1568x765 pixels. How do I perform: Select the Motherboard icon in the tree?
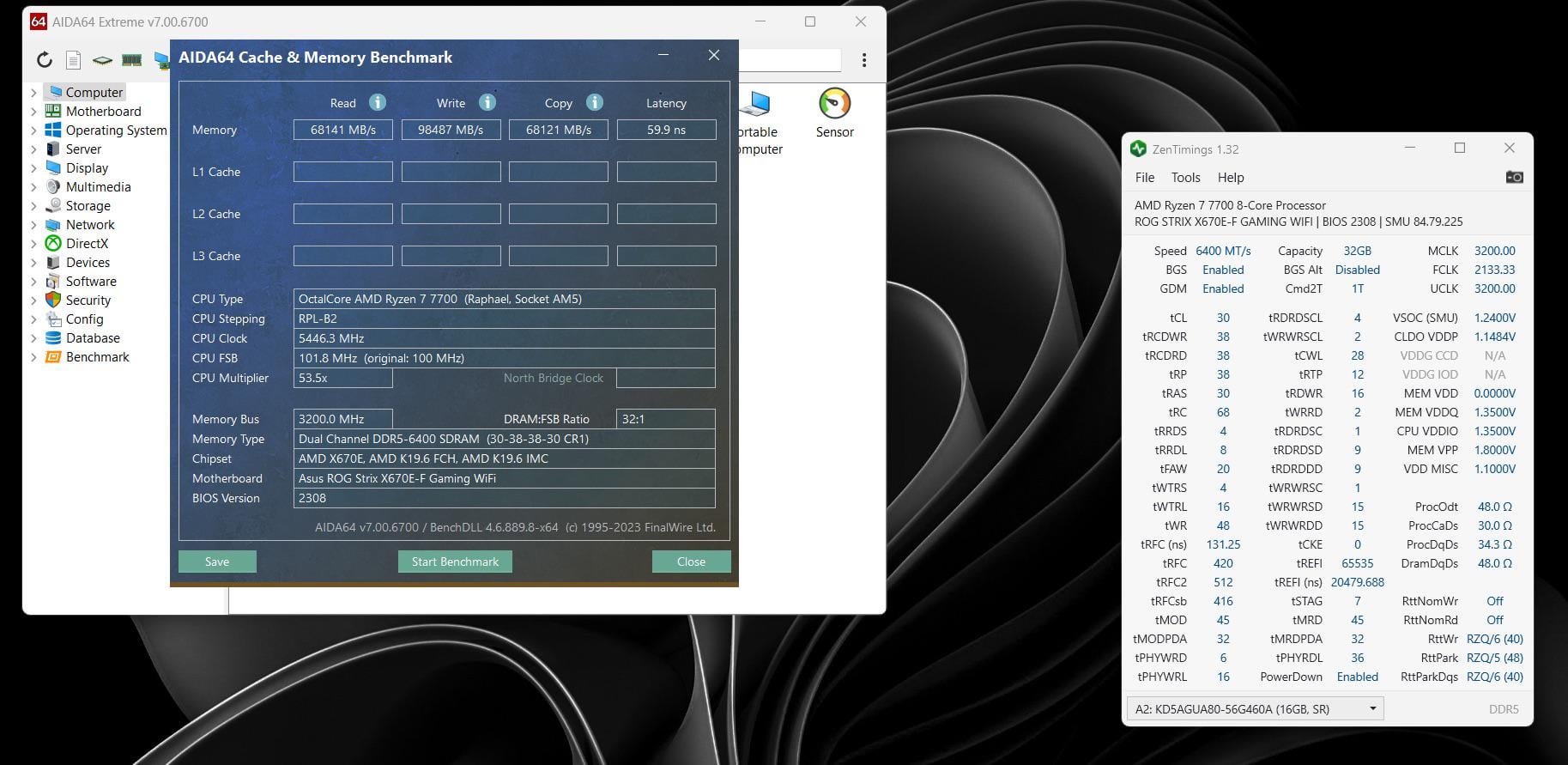52,111
